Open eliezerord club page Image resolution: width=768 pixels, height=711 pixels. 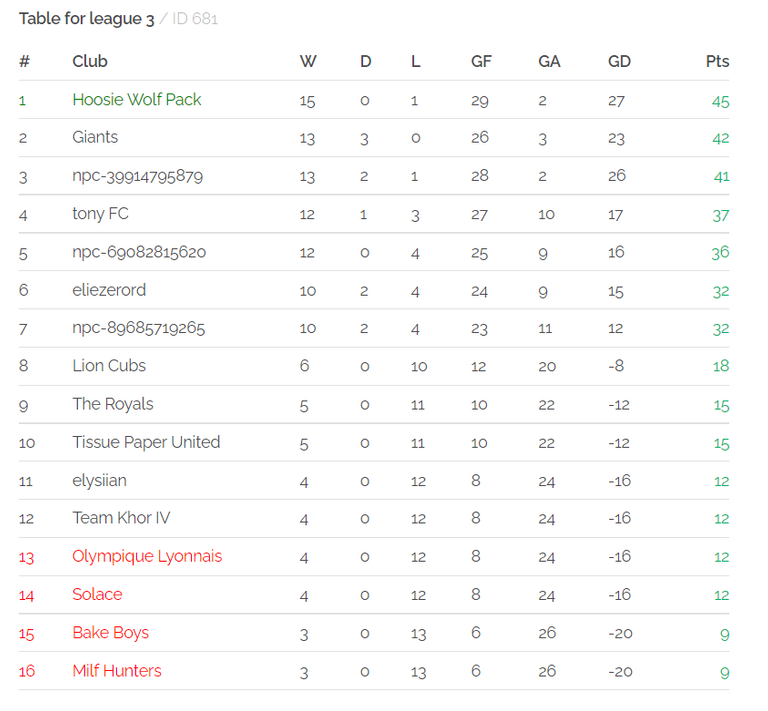click(109, 290)
